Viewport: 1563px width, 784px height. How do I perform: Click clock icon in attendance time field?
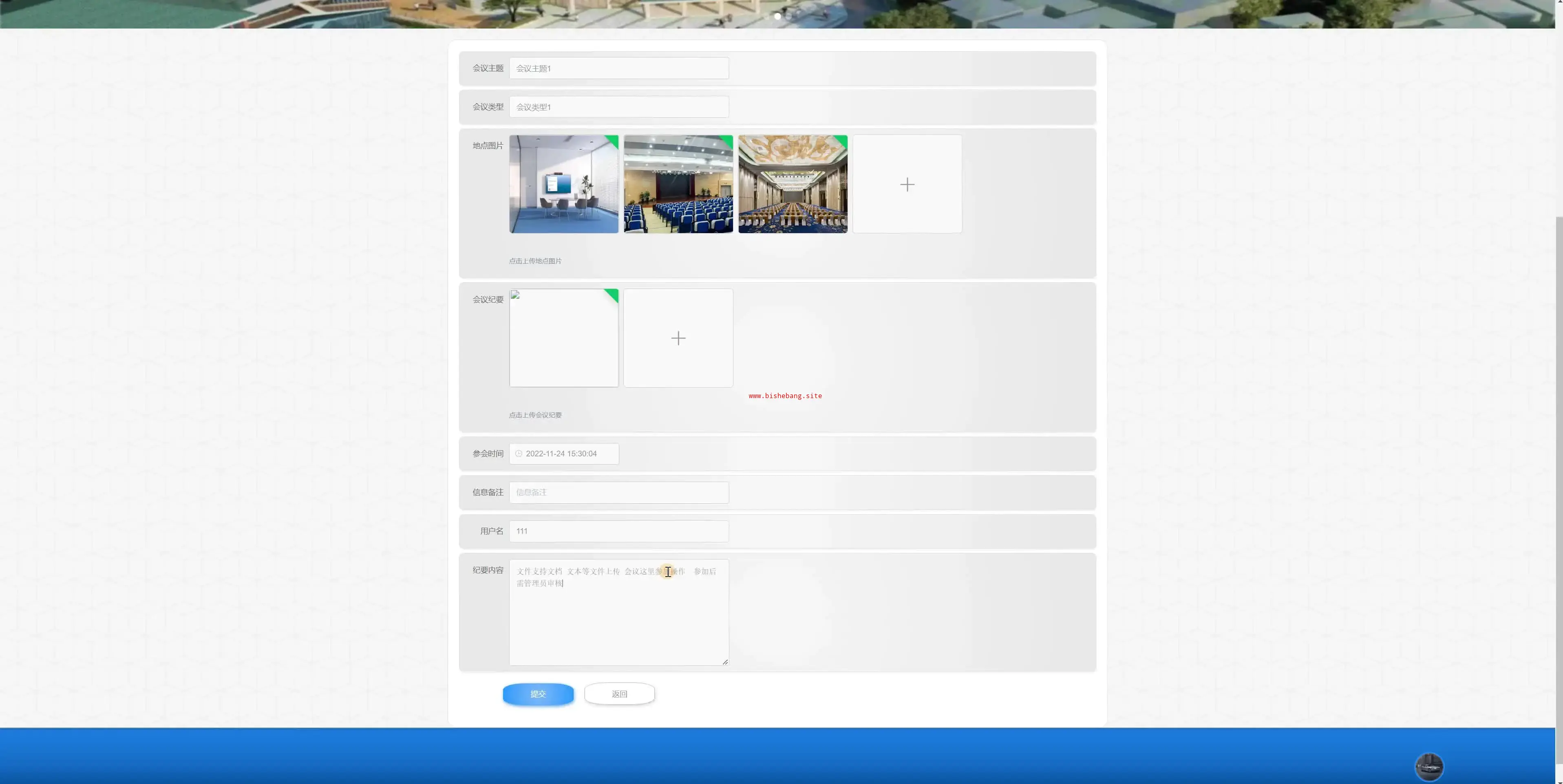coord(519,454)
